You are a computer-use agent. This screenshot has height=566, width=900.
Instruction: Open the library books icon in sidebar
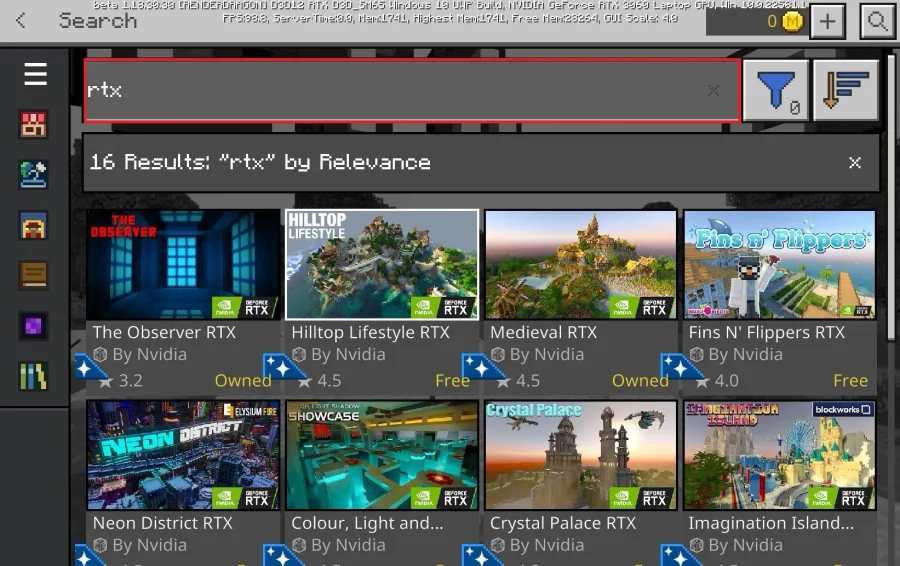33,377
